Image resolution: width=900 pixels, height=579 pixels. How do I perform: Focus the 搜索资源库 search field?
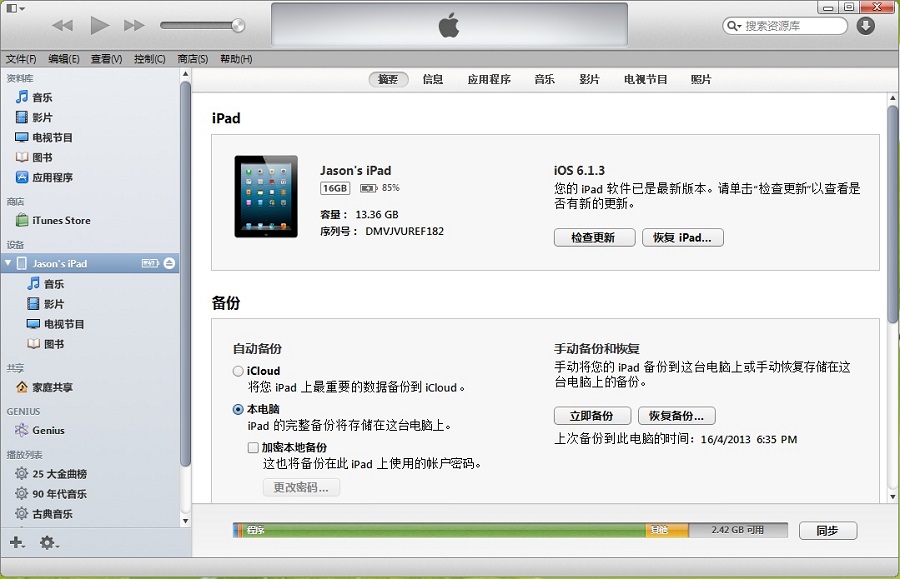(x=785, y=26)
